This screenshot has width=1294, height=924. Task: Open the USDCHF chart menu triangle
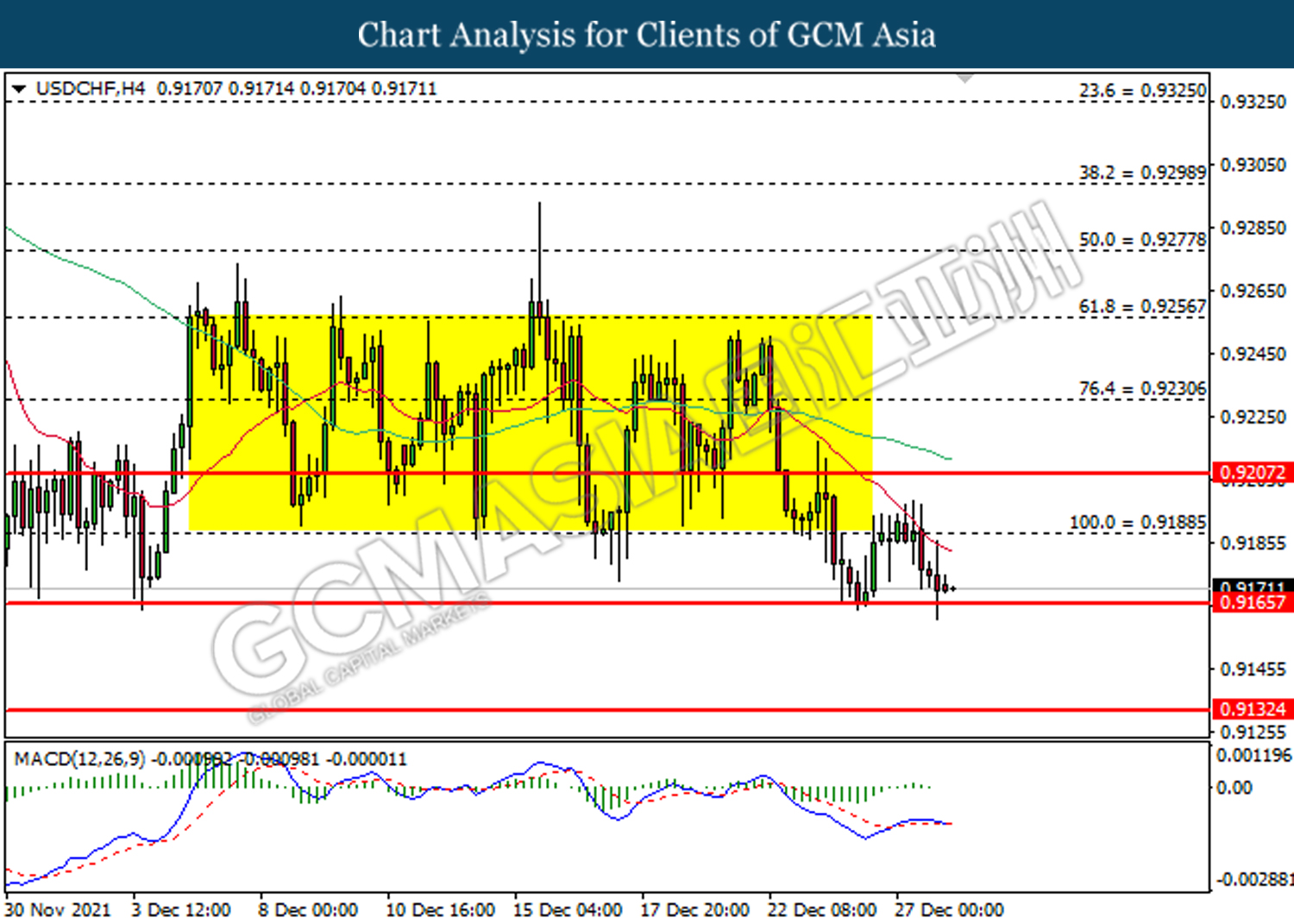point(19,89)
